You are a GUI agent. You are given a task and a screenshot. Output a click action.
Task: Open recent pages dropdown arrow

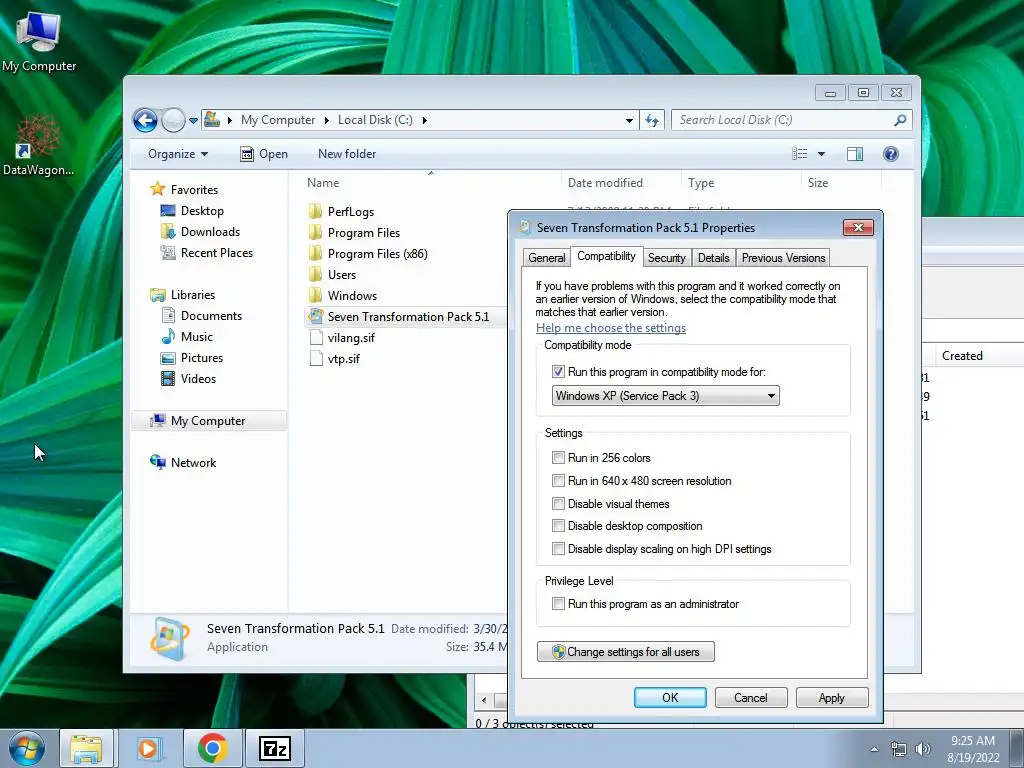coord(193,121)
